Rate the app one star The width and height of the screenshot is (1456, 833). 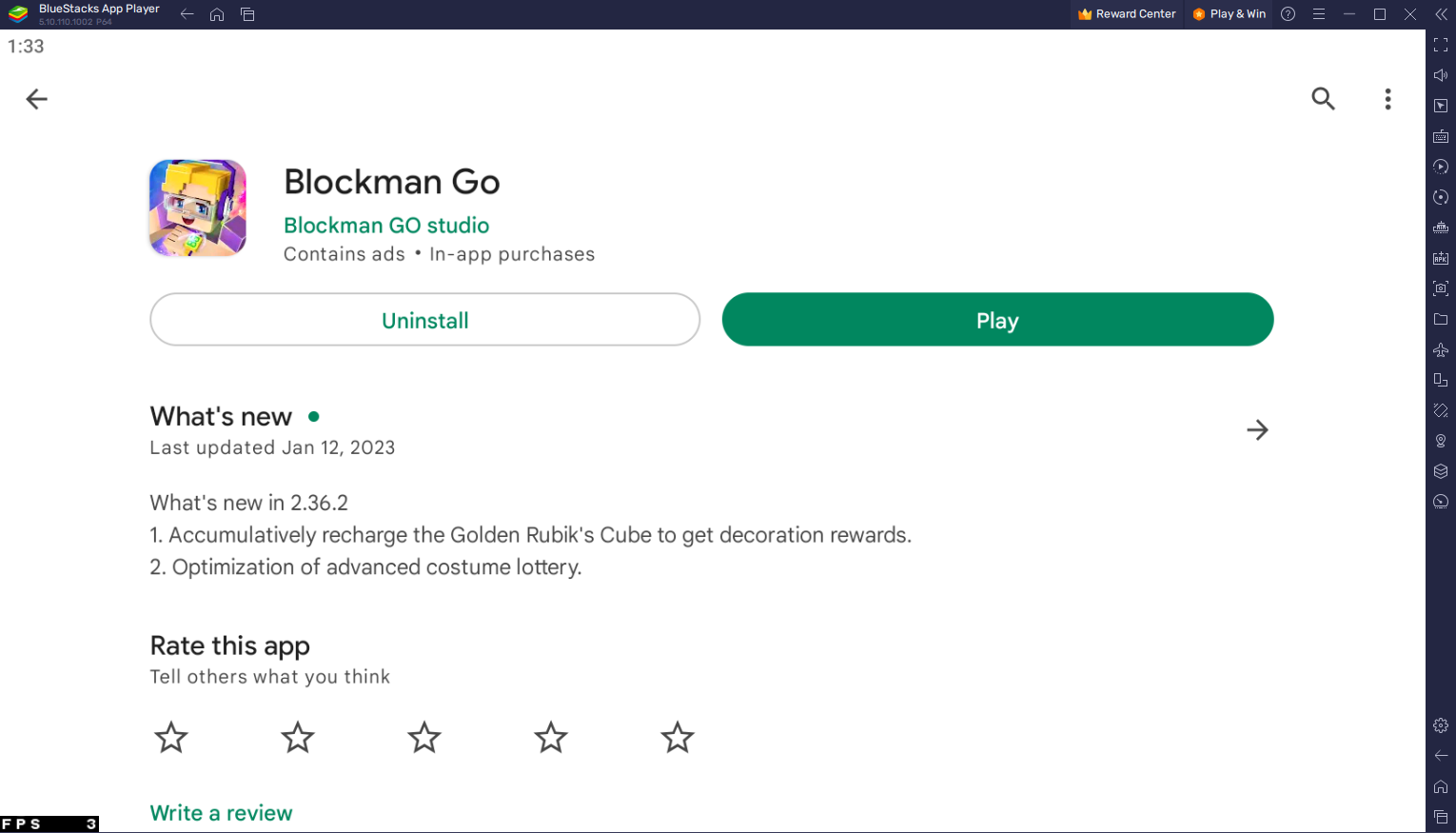point(171,738)
